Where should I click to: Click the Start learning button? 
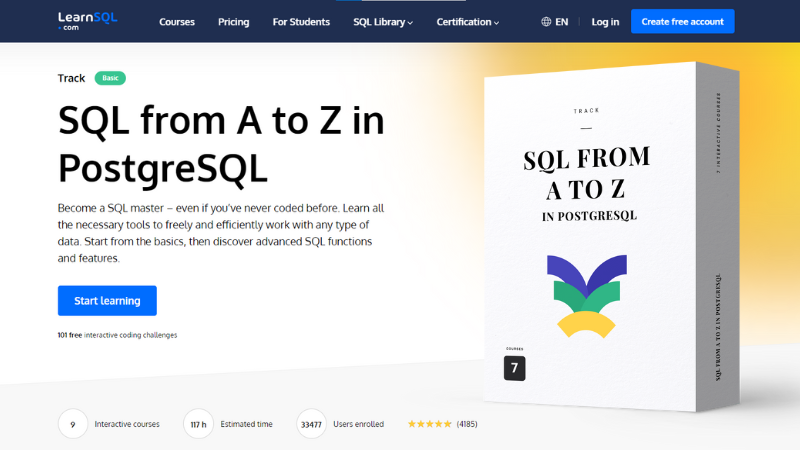point(107,301)
